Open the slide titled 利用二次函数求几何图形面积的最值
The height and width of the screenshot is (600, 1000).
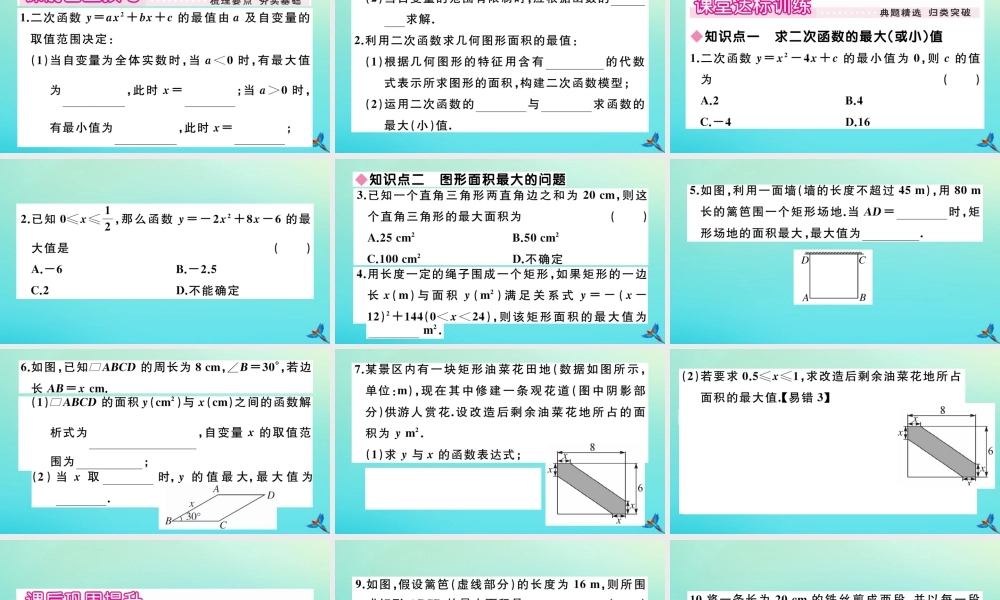(x=499, y=76)
